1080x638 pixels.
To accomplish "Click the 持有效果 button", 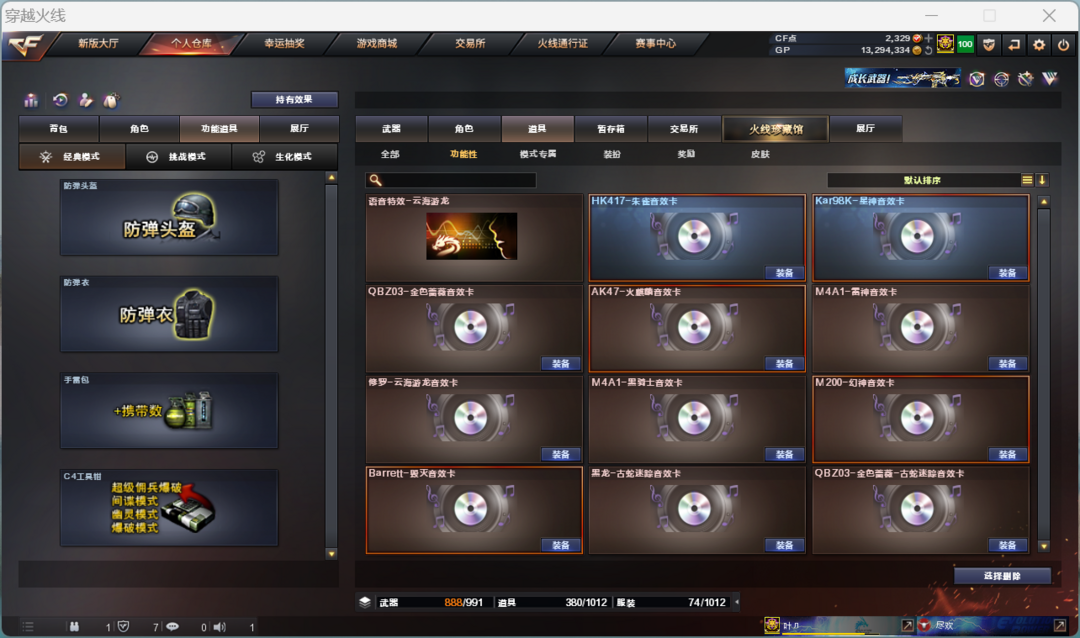I will (x=294, y=100).
